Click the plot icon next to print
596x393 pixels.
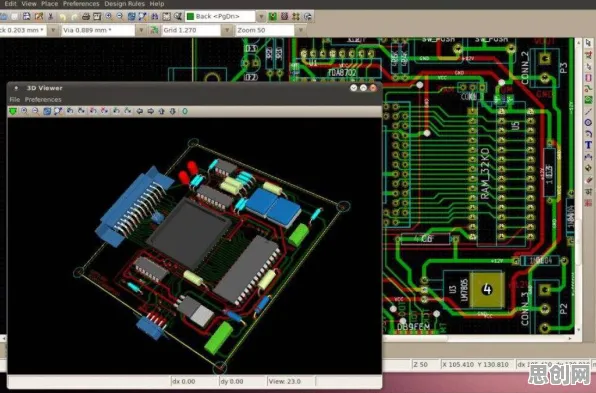click(x=97, y=16)
